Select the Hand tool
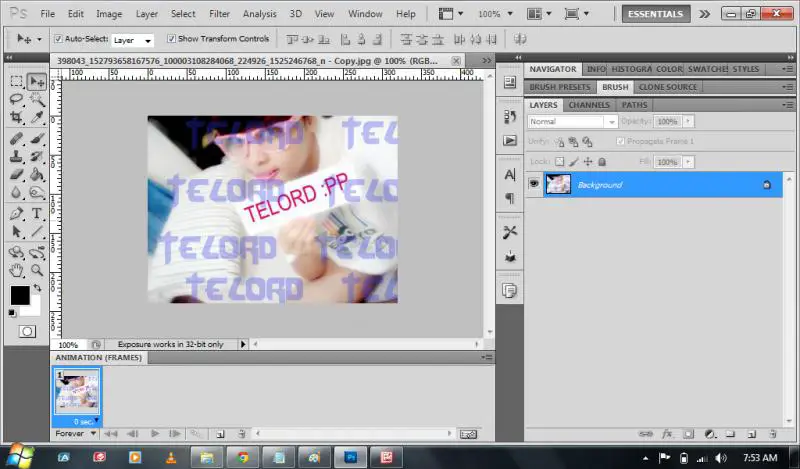Viewport: 800px width, 469px height. tap(16, 270)
